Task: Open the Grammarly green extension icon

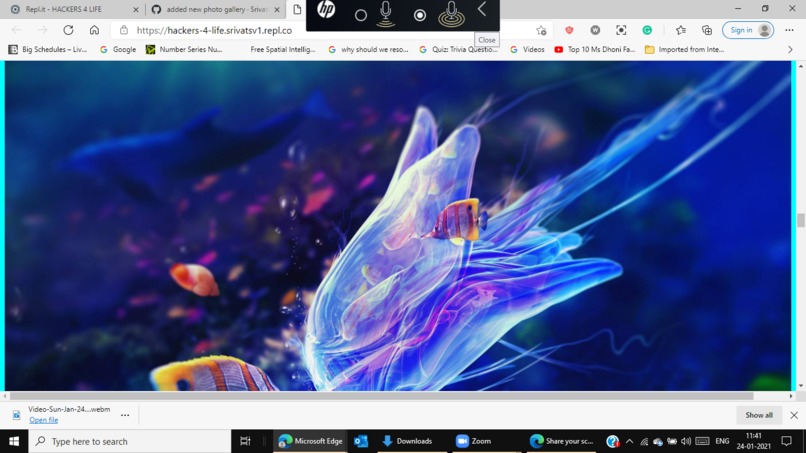Action: pos(647,30)
